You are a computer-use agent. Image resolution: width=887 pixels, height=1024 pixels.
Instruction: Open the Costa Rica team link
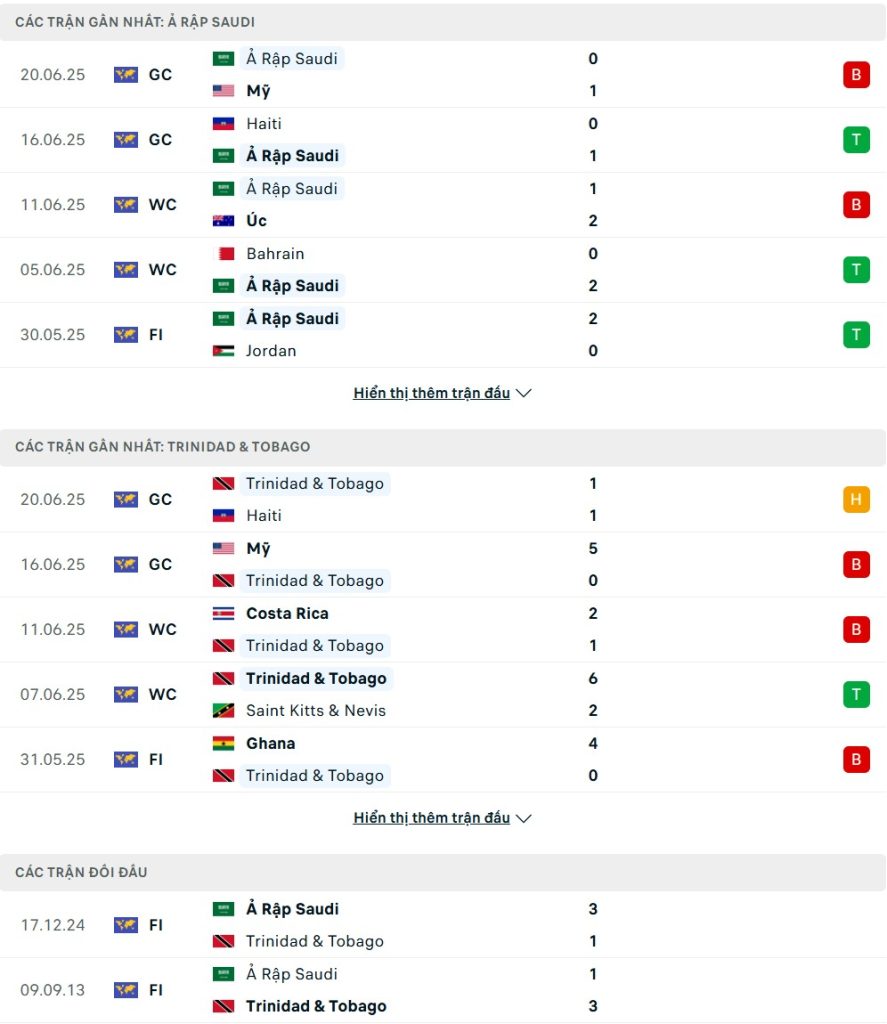pos(287,613)
